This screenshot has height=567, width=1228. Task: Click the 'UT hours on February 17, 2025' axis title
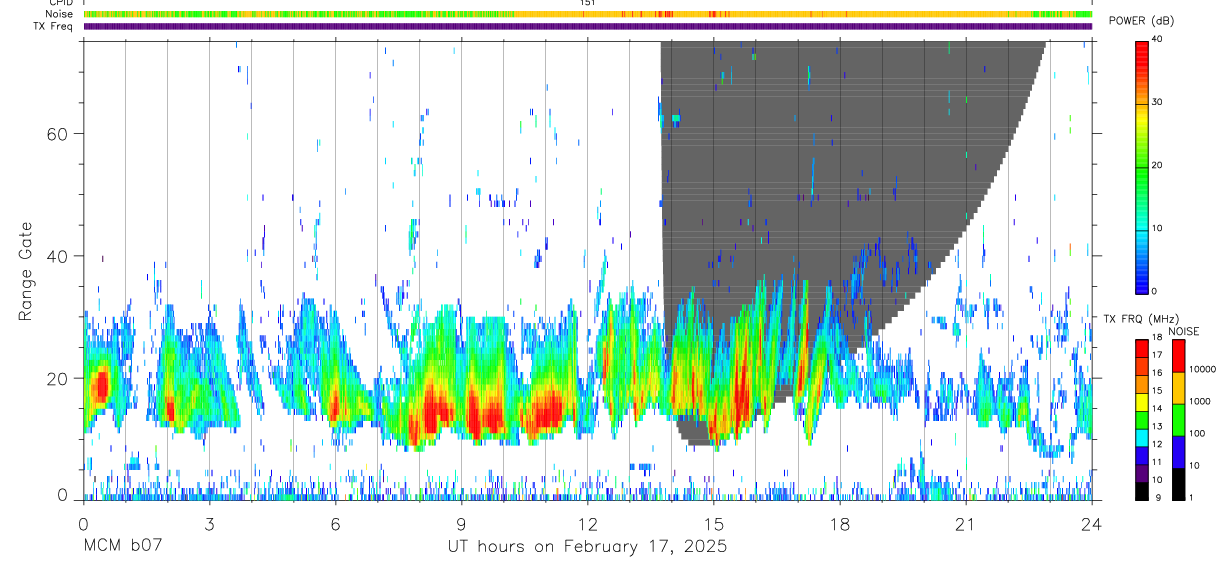(x=587, y=547)
